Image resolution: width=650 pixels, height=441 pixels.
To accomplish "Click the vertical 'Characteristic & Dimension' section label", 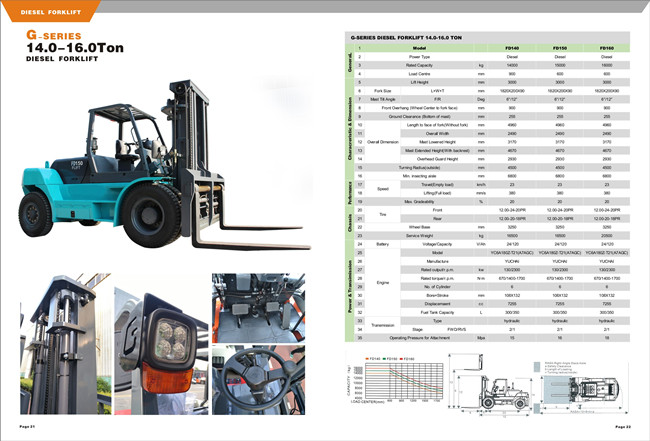I will tap(349, 129).
